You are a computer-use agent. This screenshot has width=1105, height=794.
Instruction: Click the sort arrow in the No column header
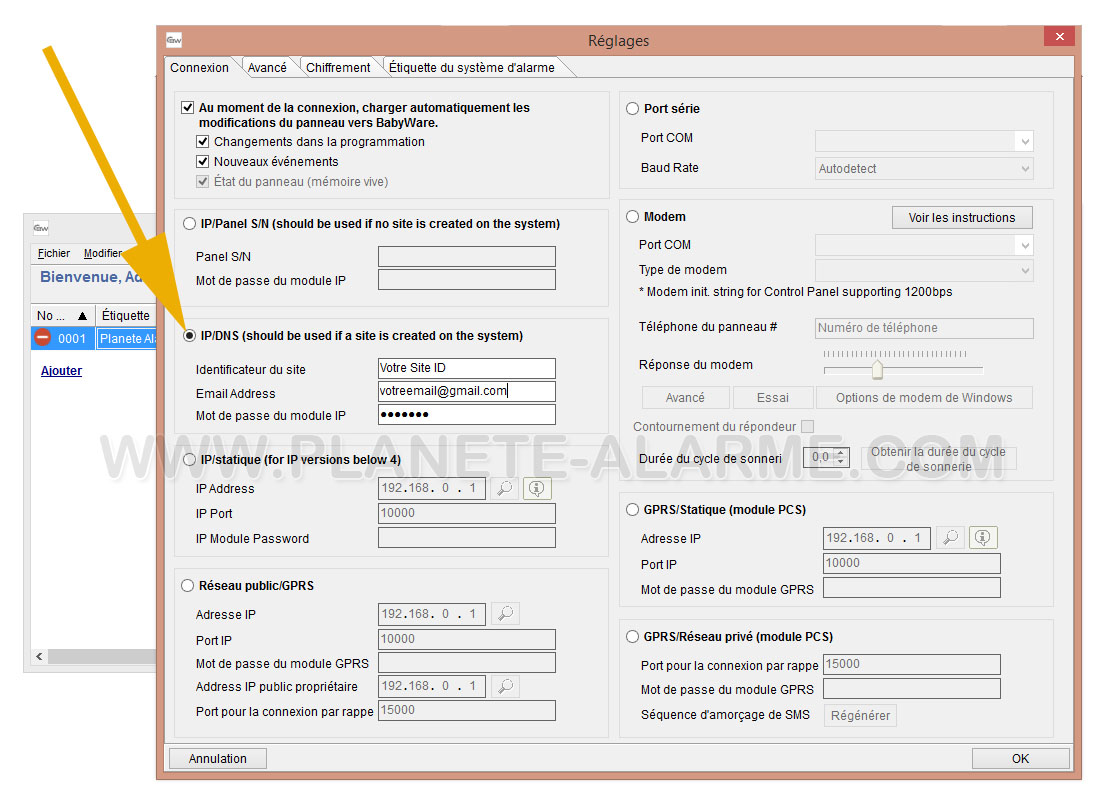coord(82,316)
